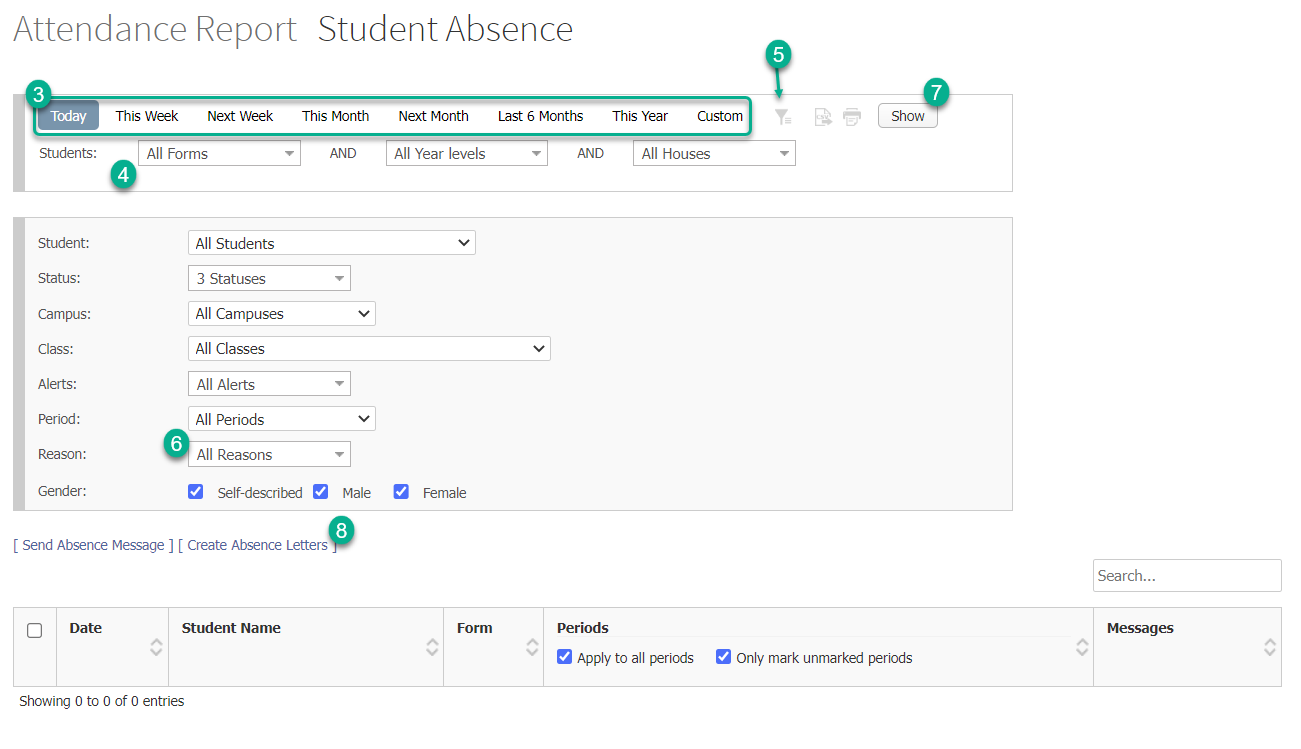Switch to the This Week tab

pos(146,116)
